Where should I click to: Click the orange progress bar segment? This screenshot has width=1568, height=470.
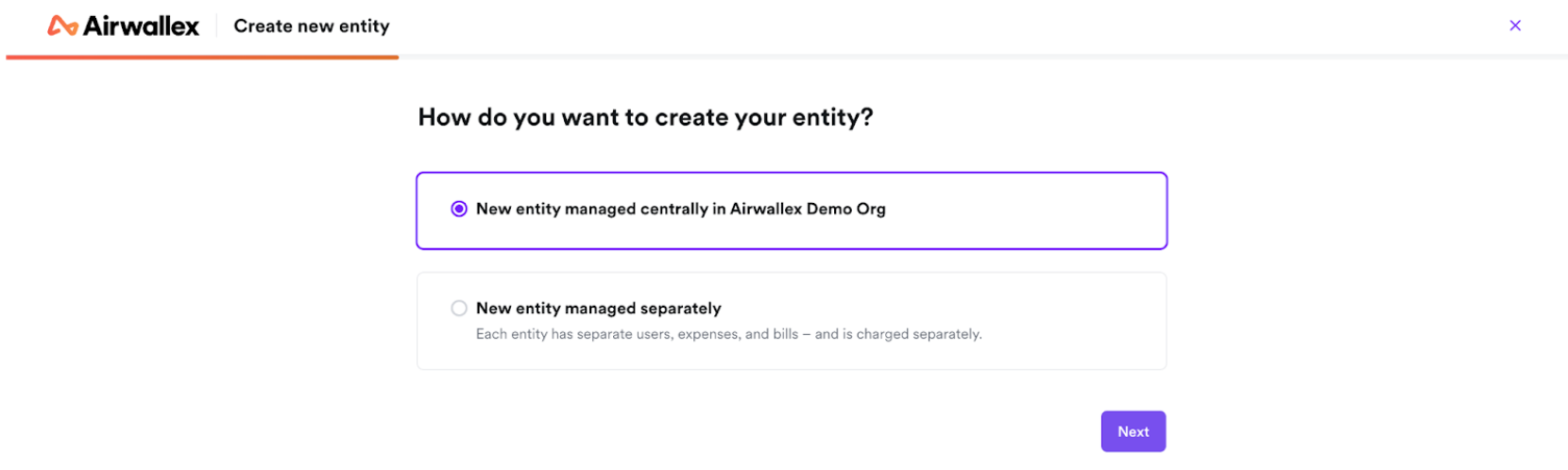click(202, 58)
